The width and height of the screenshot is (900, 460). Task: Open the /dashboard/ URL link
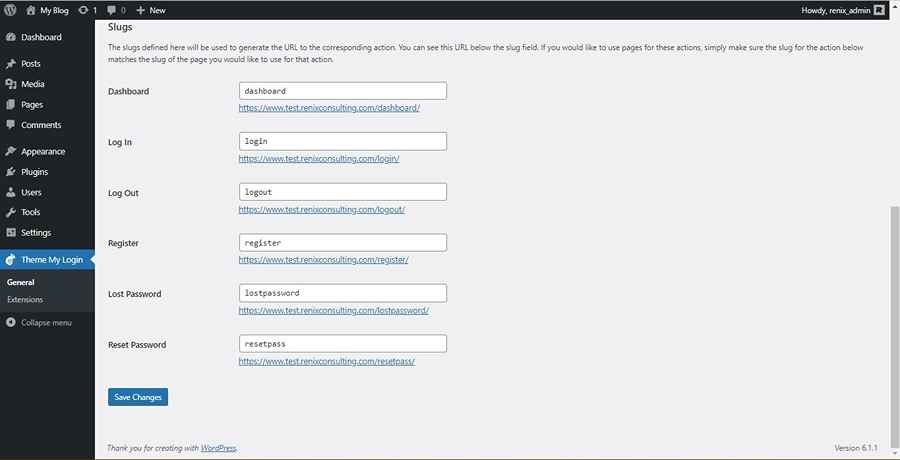(329, 108)
